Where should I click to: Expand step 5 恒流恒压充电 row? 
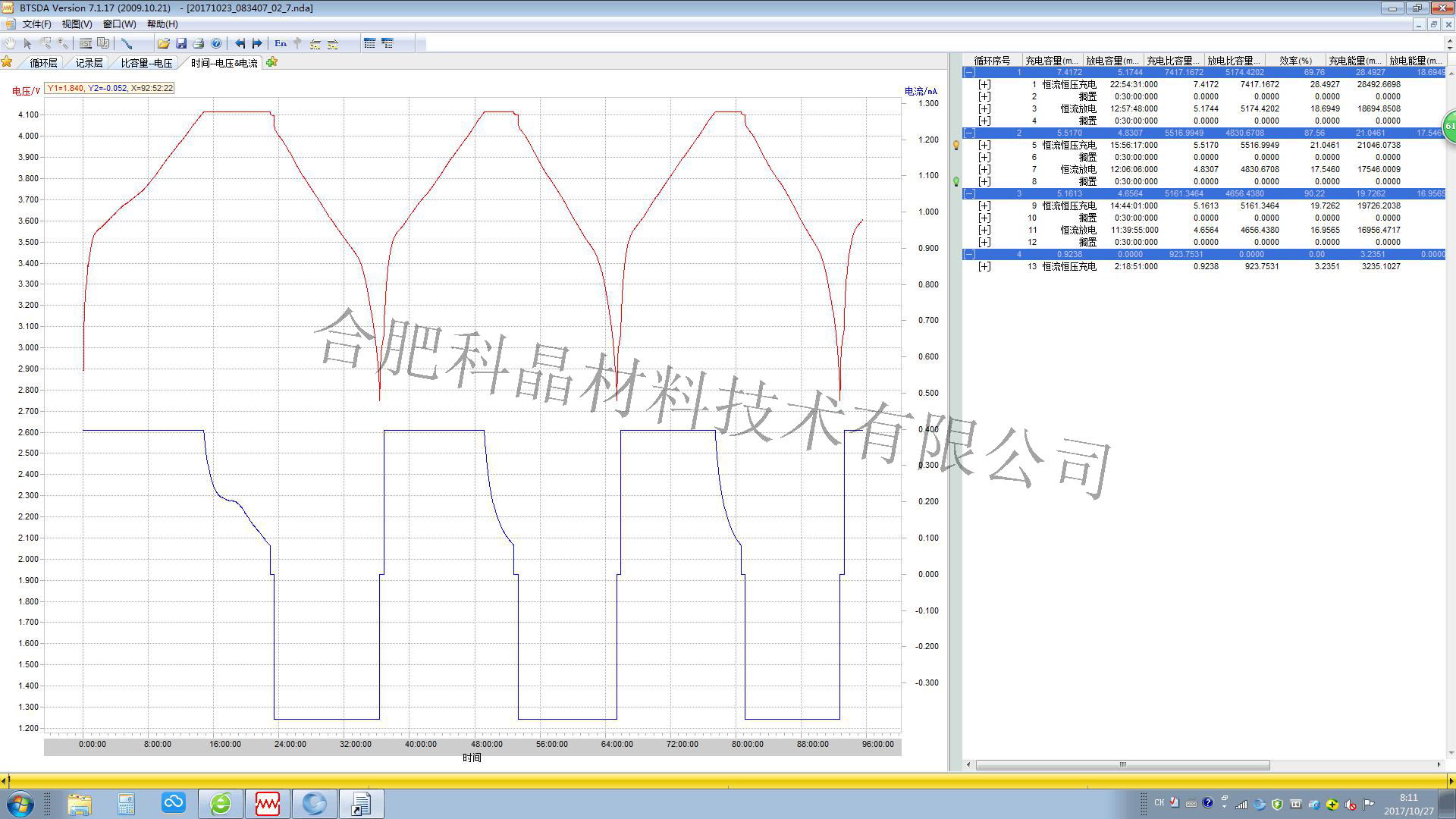[984, 145]
